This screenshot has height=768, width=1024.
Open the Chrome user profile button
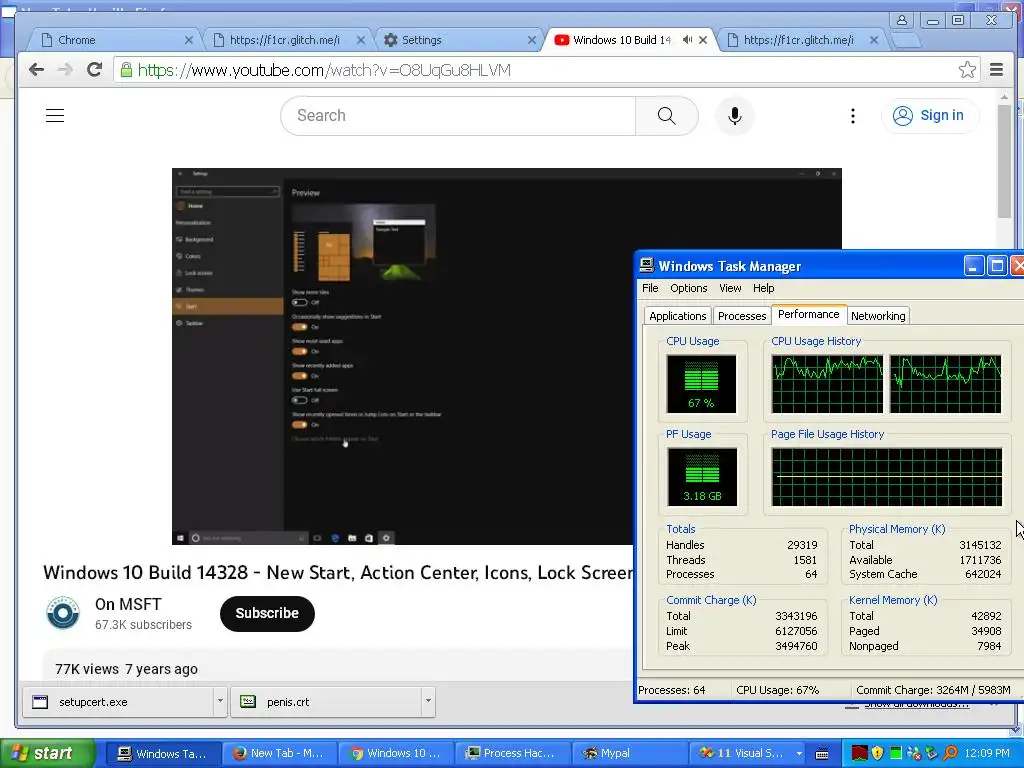tap(901, 20)
